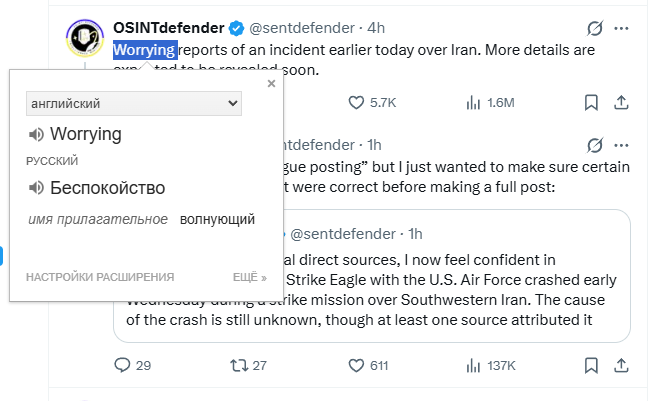View analytics of 1.6M views post

[474, 102]
